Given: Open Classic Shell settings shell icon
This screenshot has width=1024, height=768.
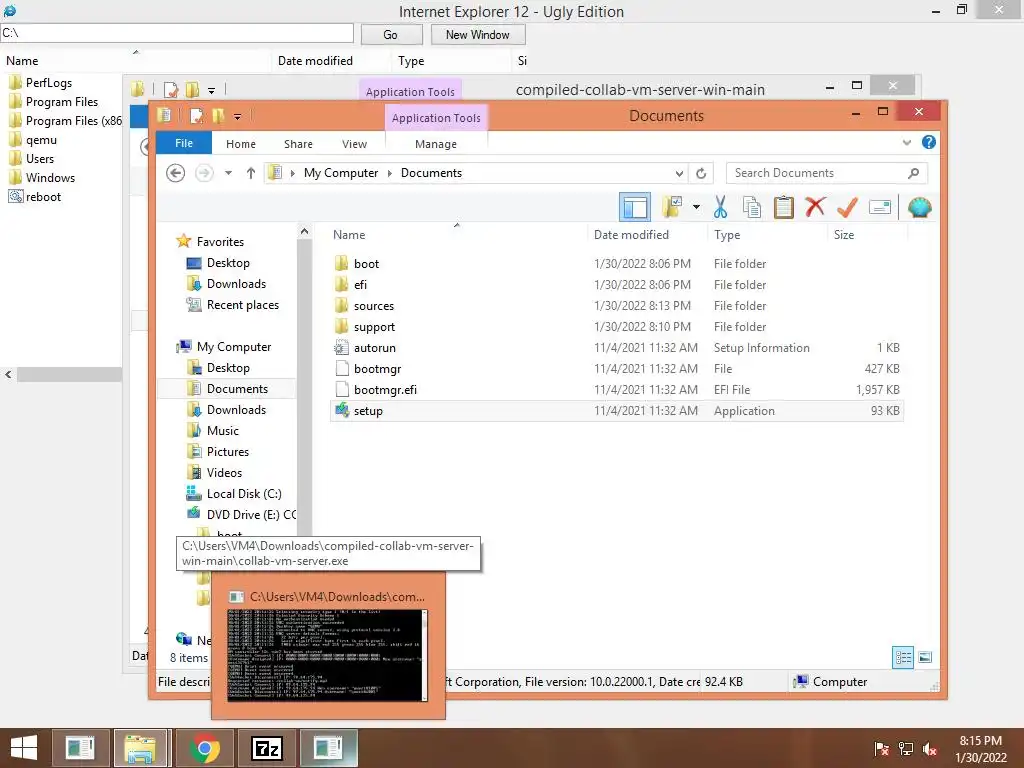Looking at the screenshot, I should click(x=920, y=208).
